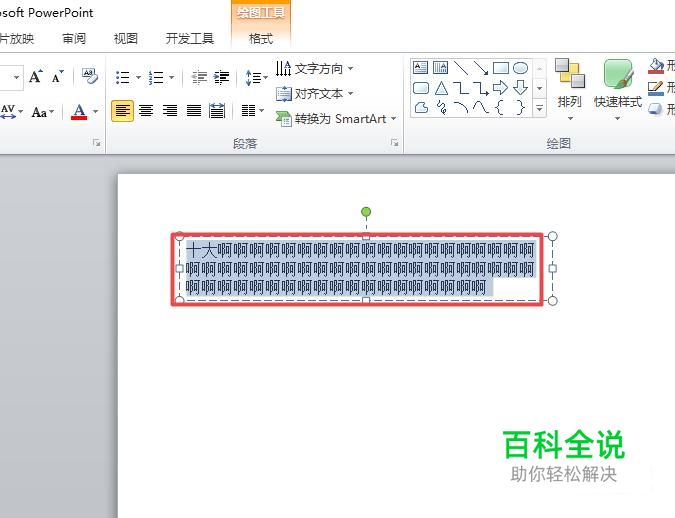Toggle center text alignment
This screenshot has height=518, width=675.
coord(146,111)
